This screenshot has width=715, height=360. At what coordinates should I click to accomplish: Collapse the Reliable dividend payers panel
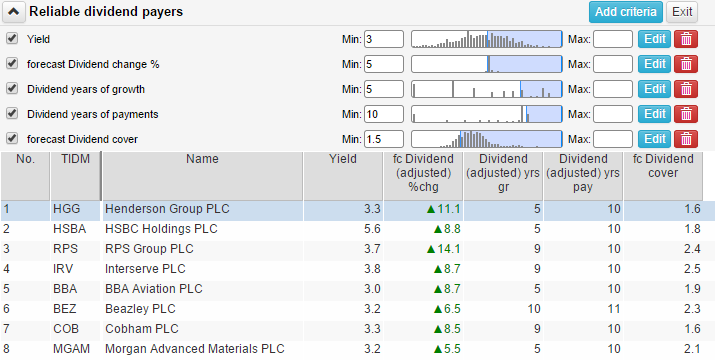click(x=14, y=12)
